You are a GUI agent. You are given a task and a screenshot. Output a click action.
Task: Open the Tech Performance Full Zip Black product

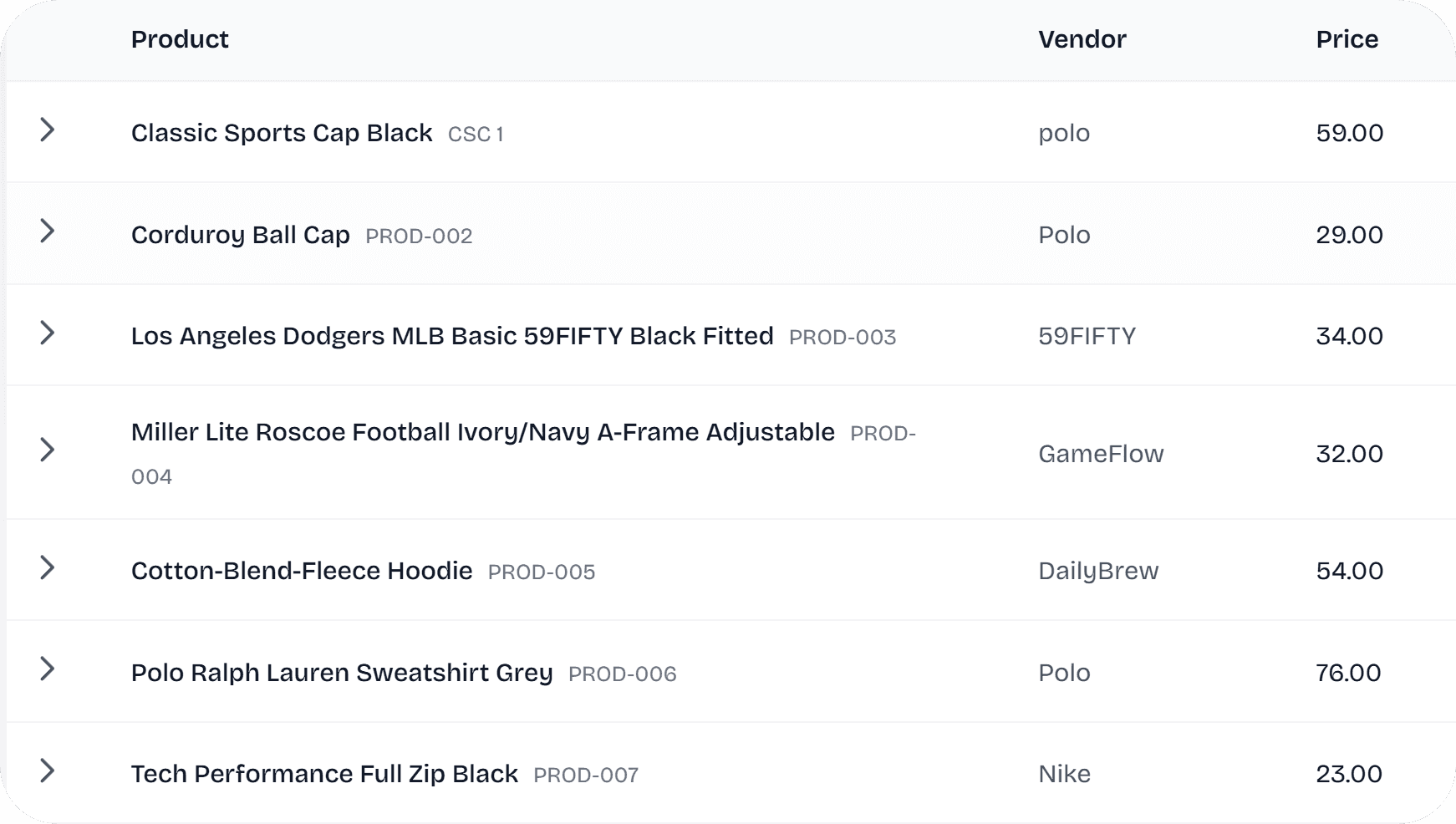[324, 774]
